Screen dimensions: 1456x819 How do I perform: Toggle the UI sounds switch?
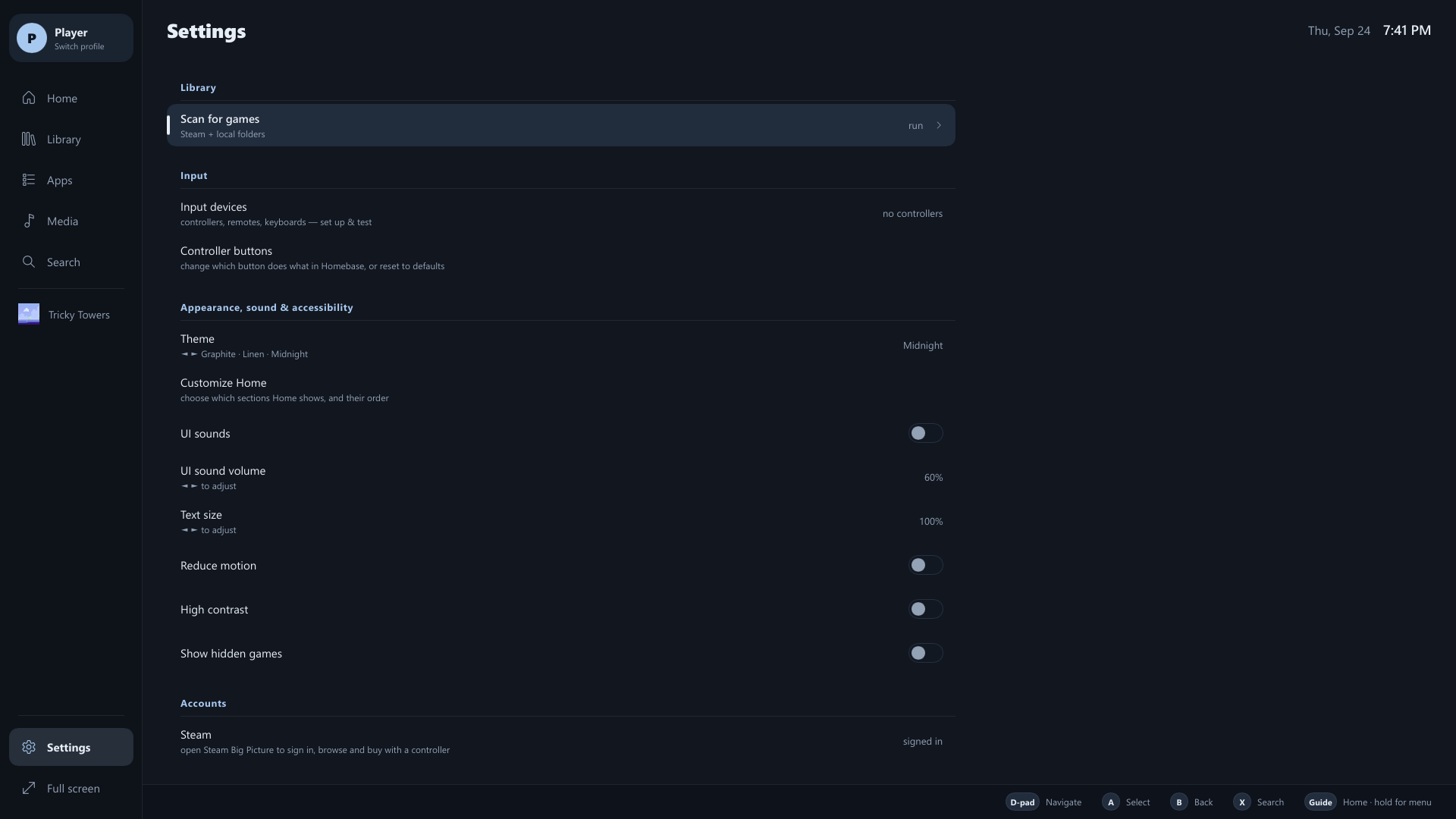(926, 433)
